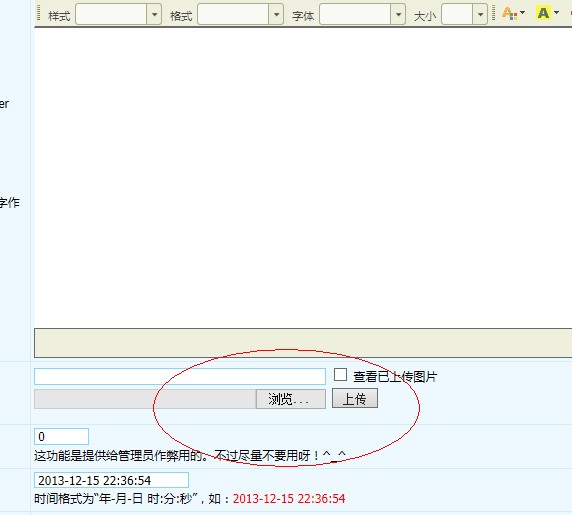Screen dimensions: 572x515
Task: Click the input field containing 0
Action: (x=61, y=437)
